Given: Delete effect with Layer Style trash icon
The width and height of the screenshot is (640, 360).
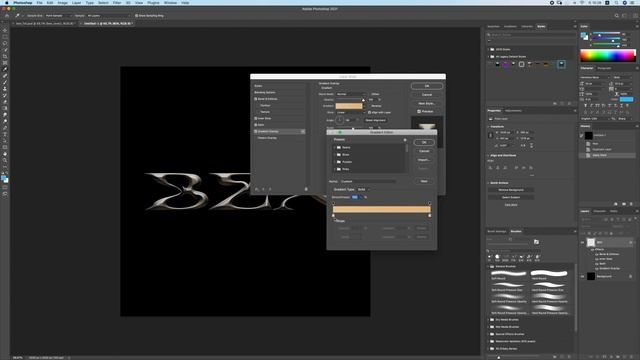Looking at the screenshot, I should tap(306, 189).
